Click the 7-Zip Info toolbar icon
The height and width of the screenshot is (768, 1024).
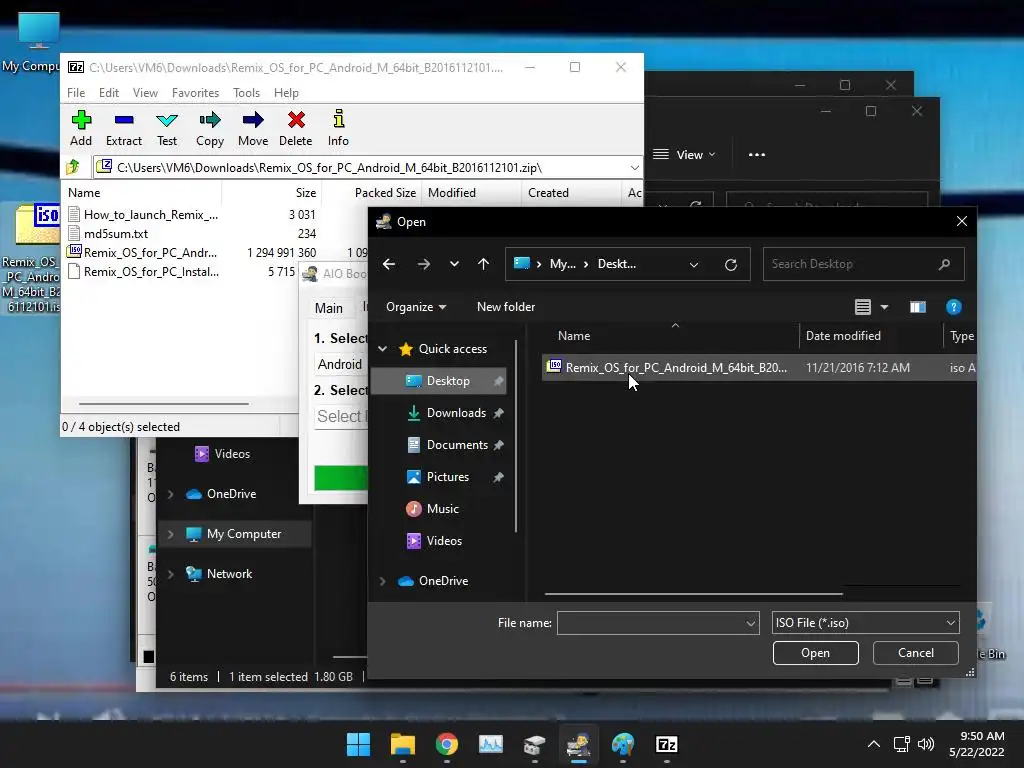pyautogui.click(x=338, y=119)
